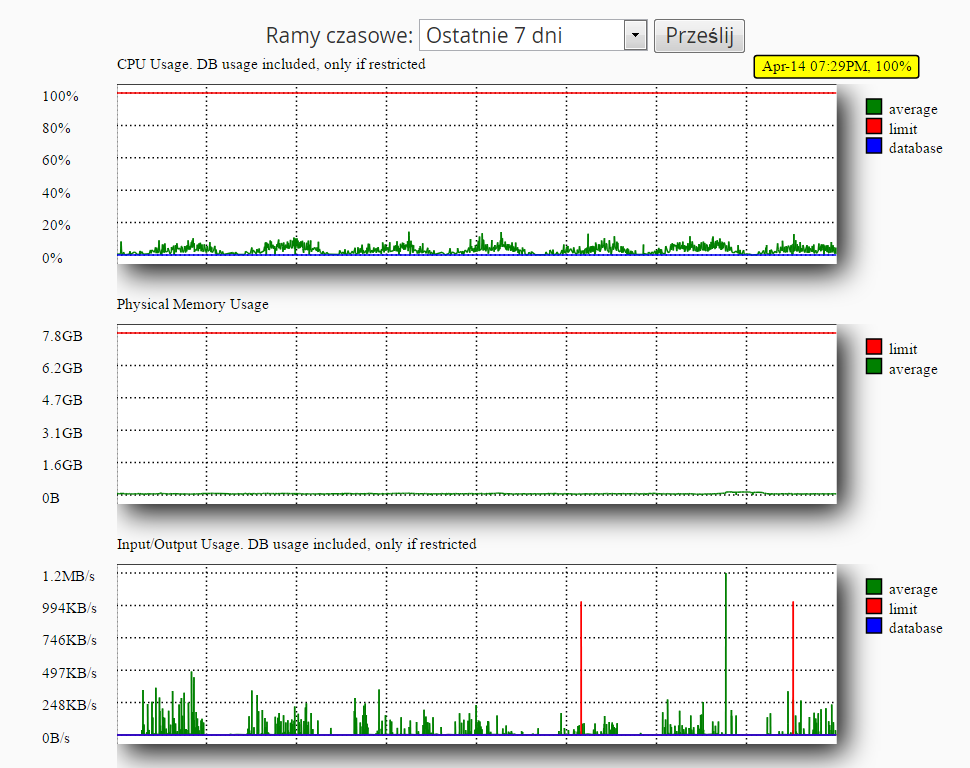This screenshot has width=970, height=768.
Task: Click the 746KB/s I/O axis label
Action: point(69,641)
